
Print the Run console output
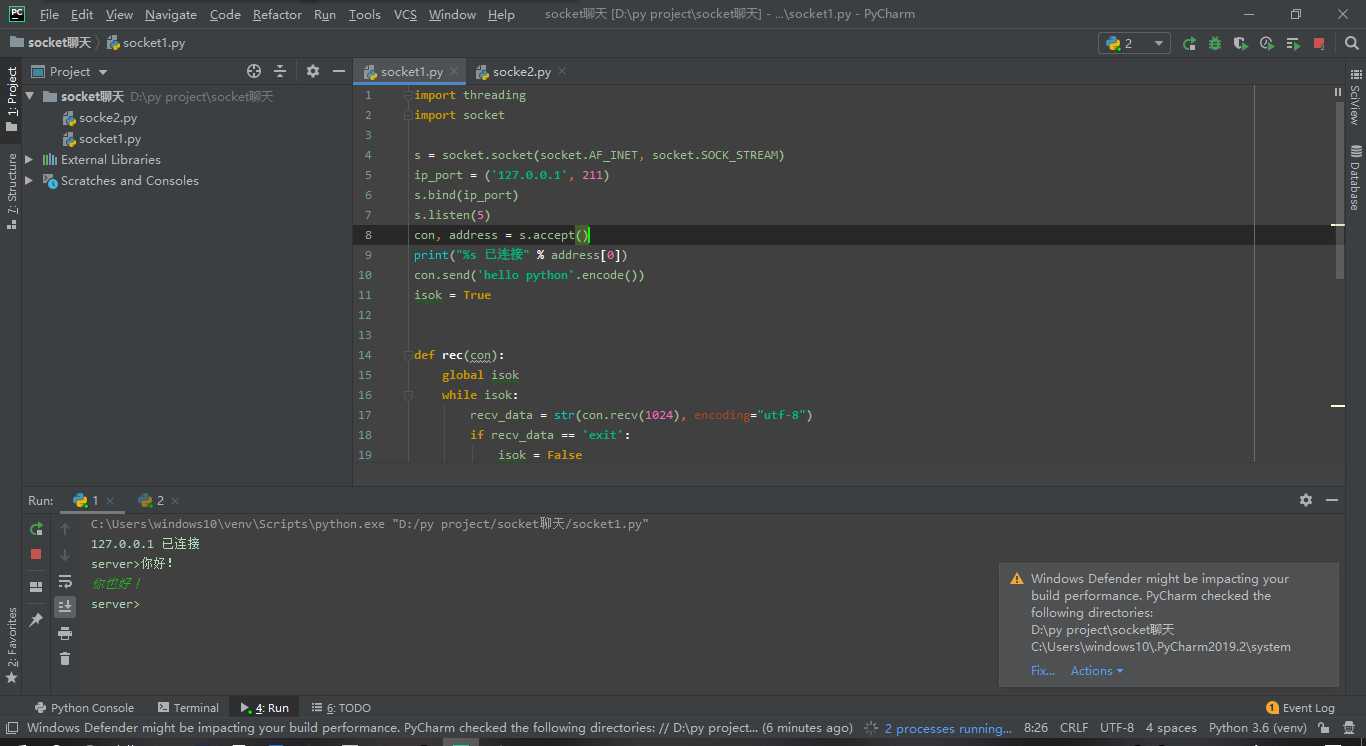[x=65, y=633]
